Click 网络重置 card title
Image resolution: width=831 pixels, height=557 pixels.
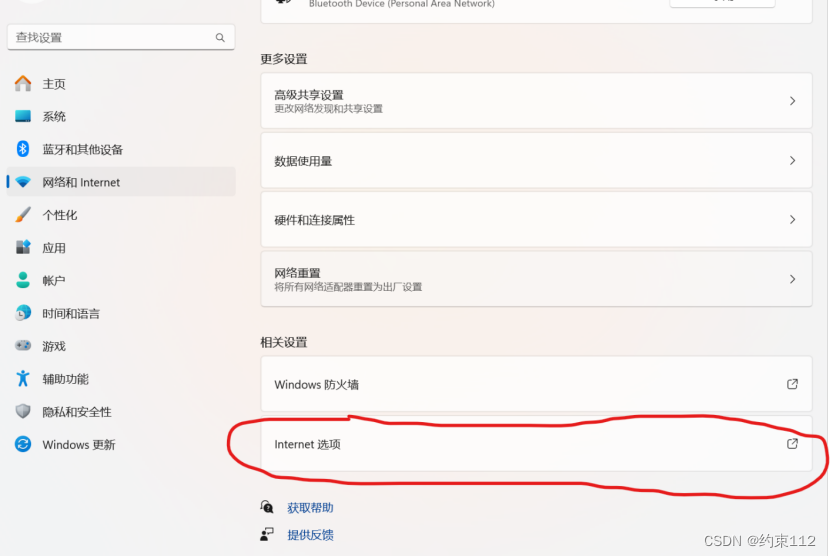point(297,273)
